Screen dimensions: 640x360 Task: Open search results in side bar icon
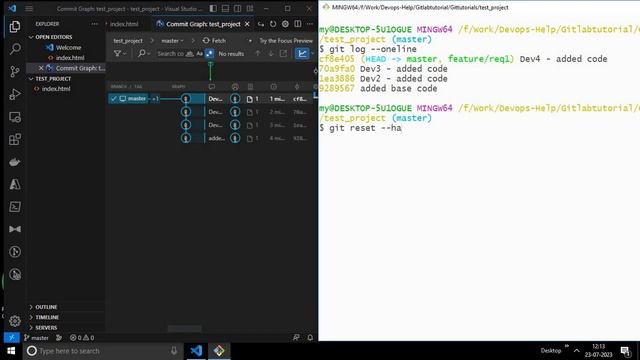click(x=283, y=53)
